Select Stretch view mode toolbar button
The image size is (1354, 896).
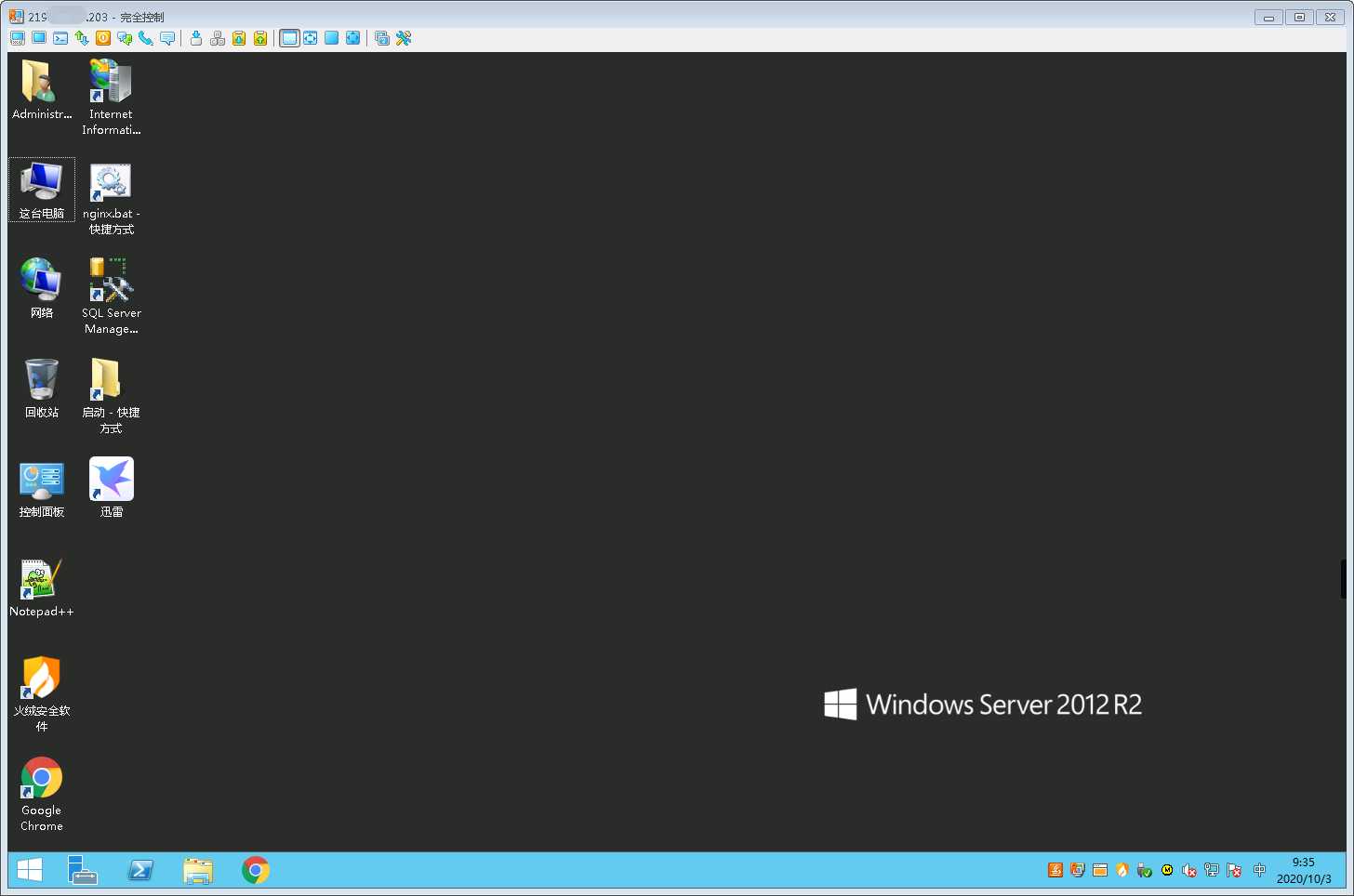[x=311, y=38]
